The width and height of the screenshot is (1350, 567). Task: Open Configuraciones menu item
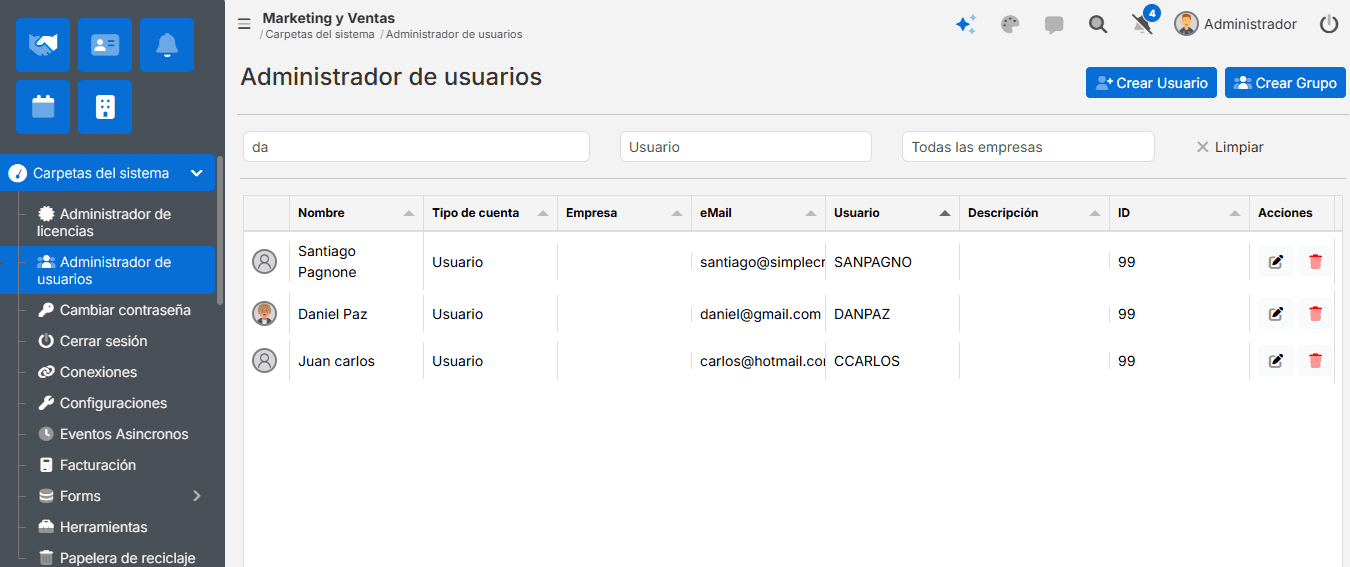(x=102, y=403)
